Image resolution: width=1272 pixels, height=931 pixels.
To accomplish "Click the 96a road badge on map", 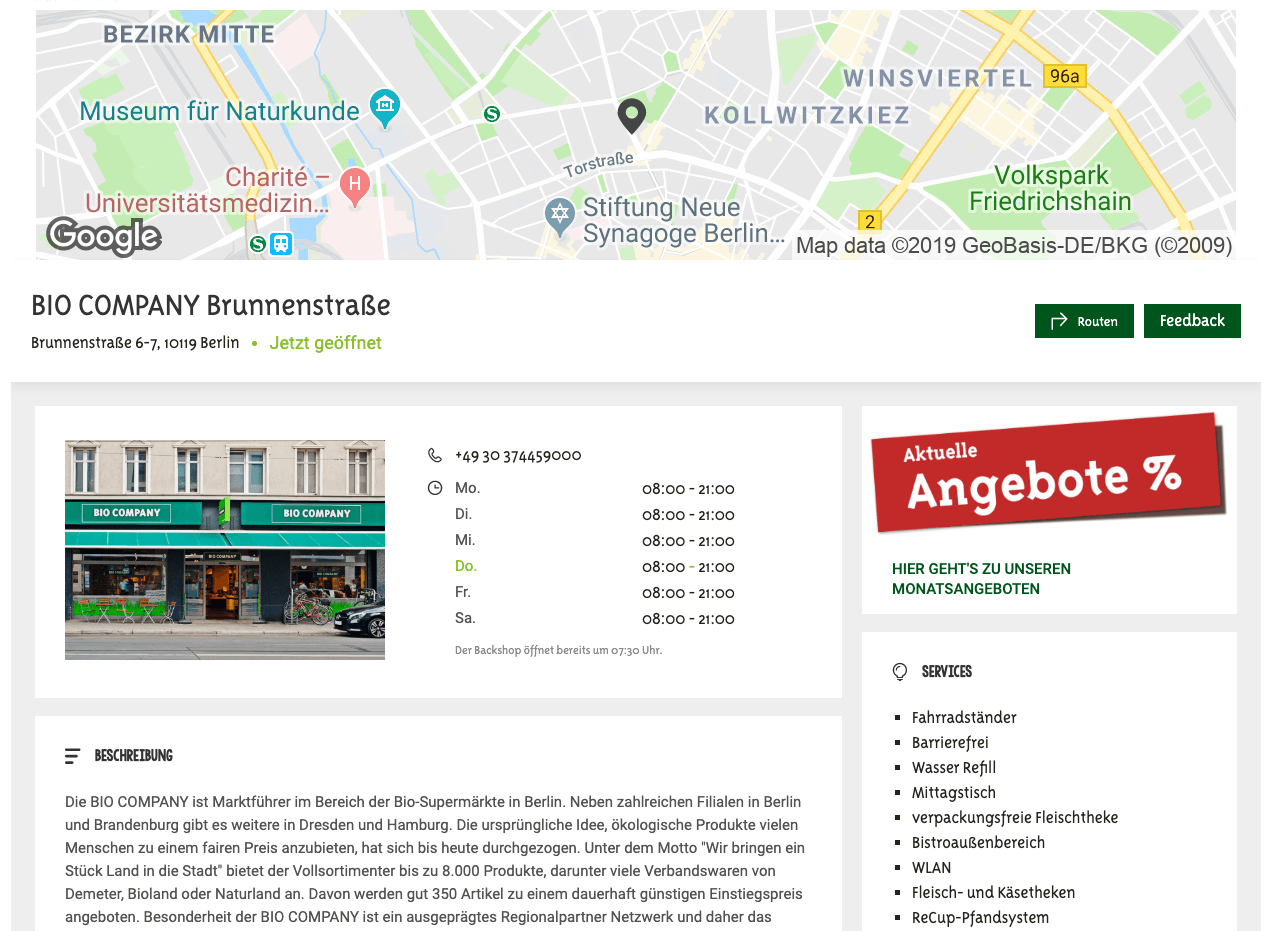I will click(x=1064, y=76).
